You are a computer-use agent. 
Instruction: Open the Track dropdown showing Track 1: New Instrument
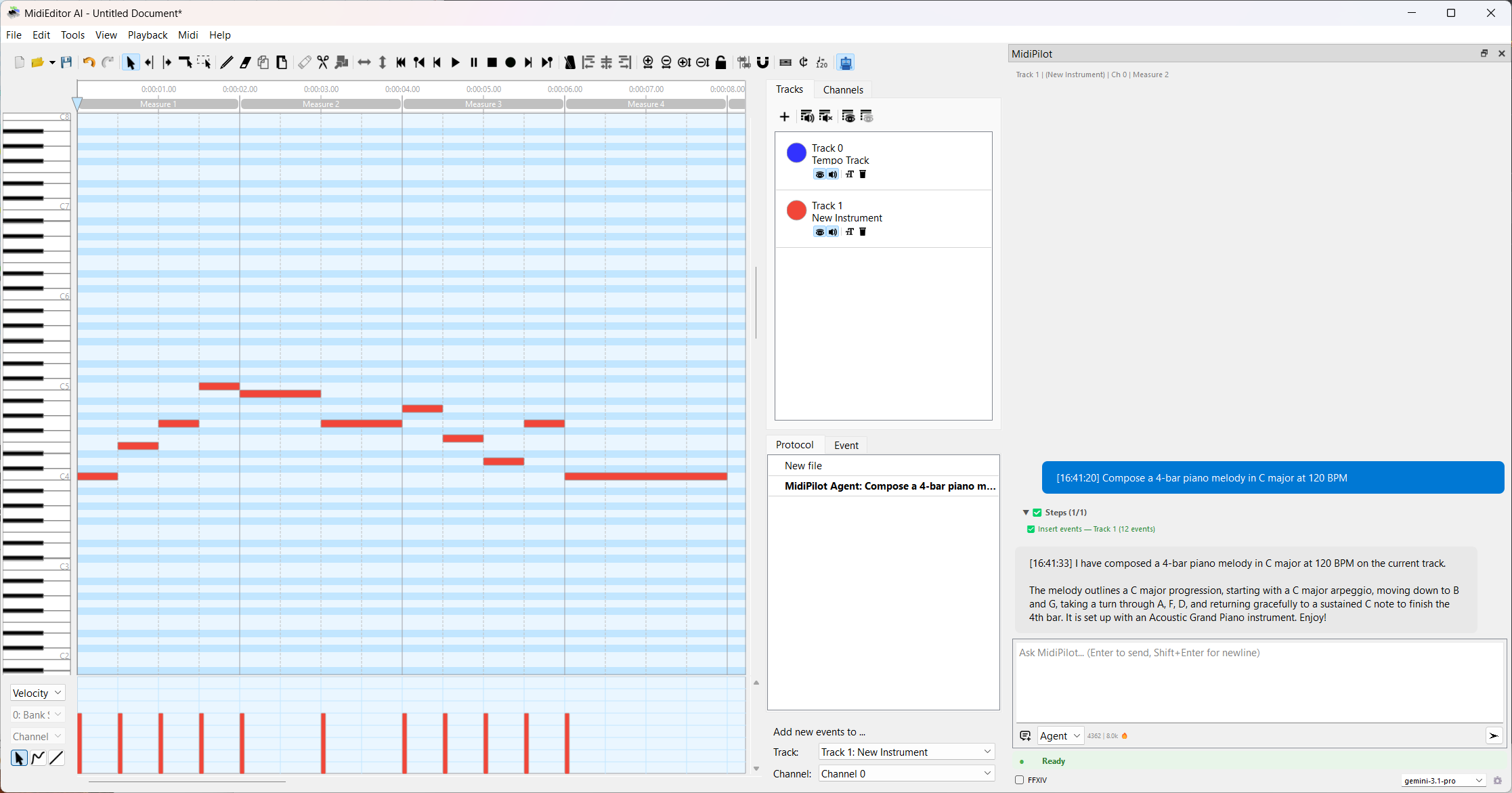(x=905, y=752)
